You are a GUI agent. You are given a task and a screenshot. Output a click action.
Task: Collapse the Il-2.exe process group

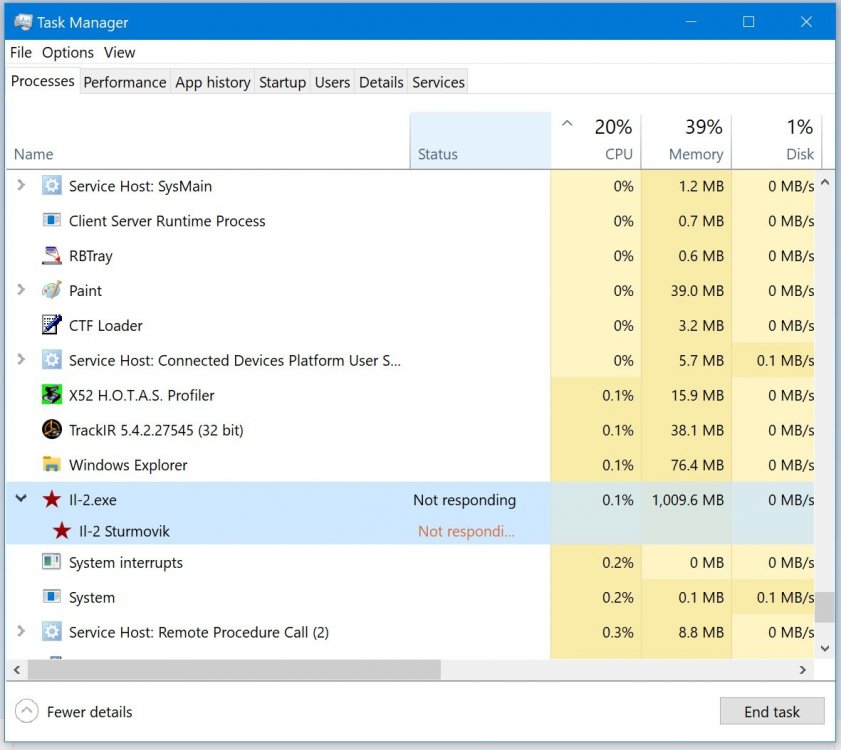pos(21,499)
